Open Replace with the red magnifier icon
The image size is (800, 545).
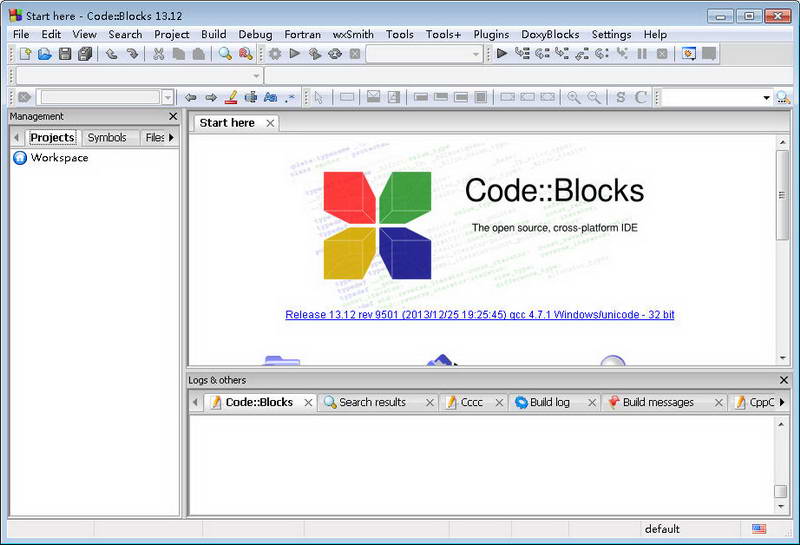(245, 54)
